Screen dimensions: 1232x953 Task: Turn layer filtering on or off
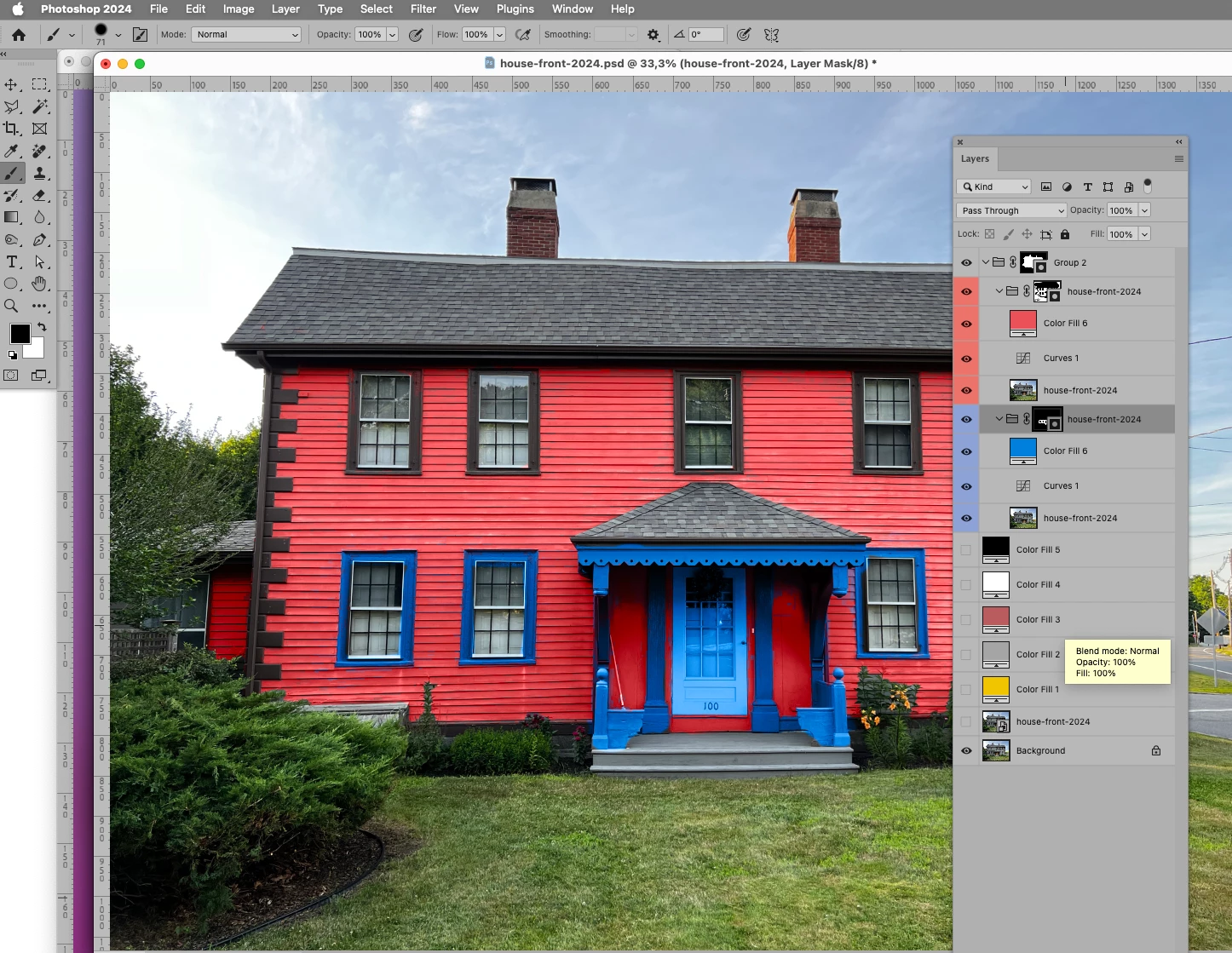1148,185
